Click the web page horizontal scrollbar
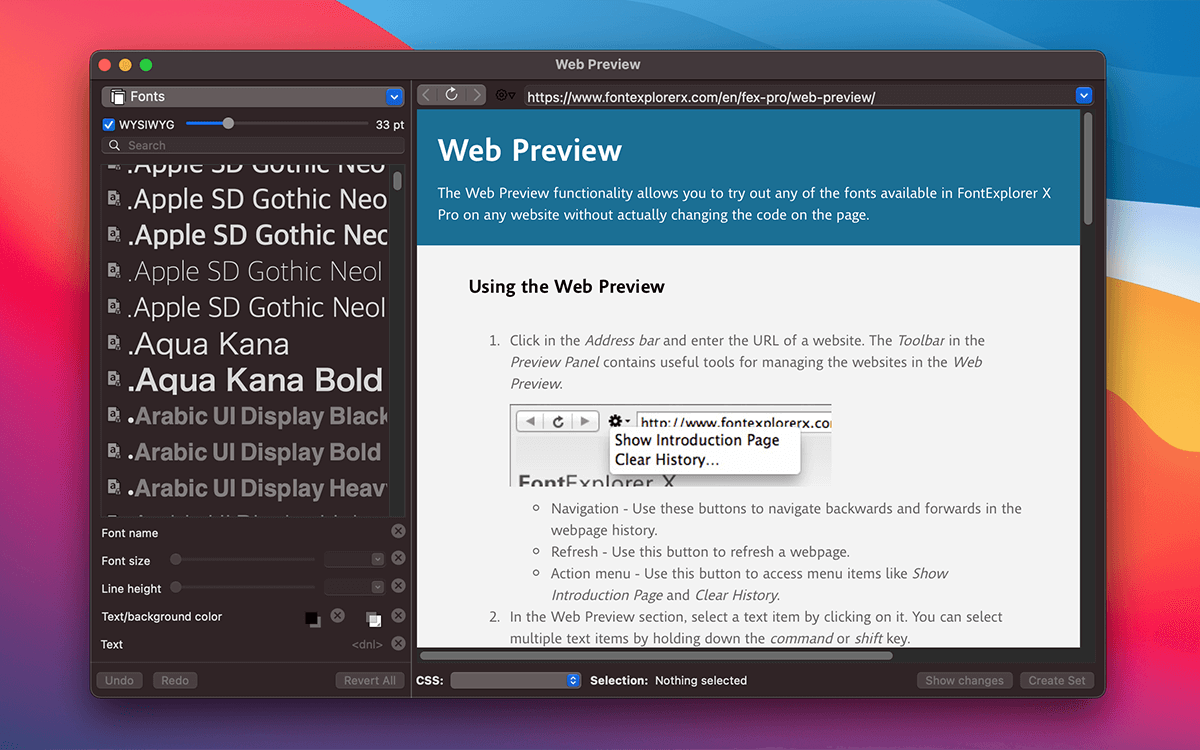Viewport: 1200px width, 750px height. click(x=656, y=656)
